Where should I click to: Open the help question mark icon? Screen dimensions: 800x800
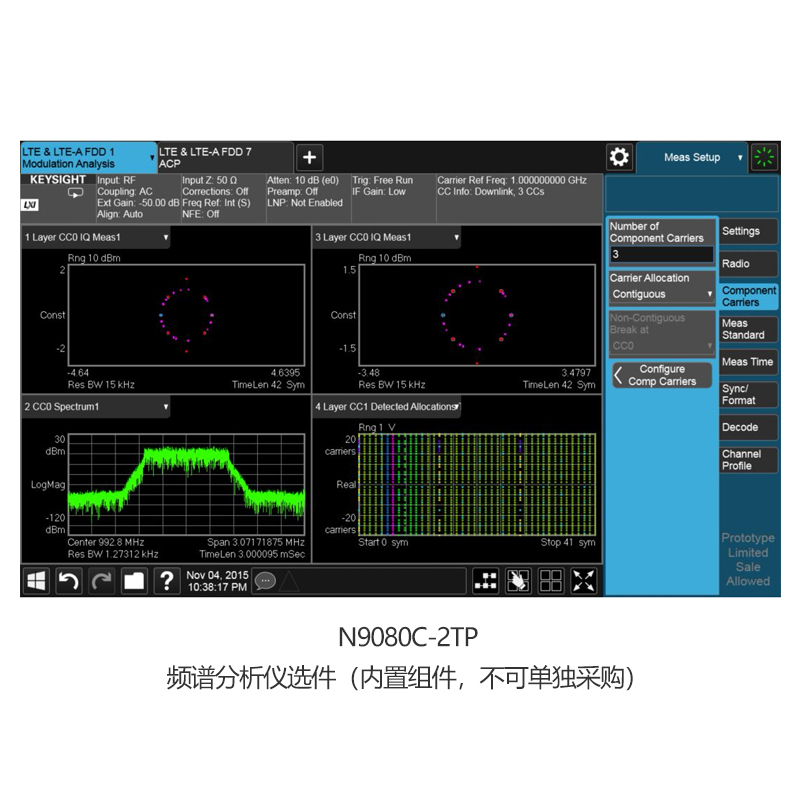(x=166, y=581)
